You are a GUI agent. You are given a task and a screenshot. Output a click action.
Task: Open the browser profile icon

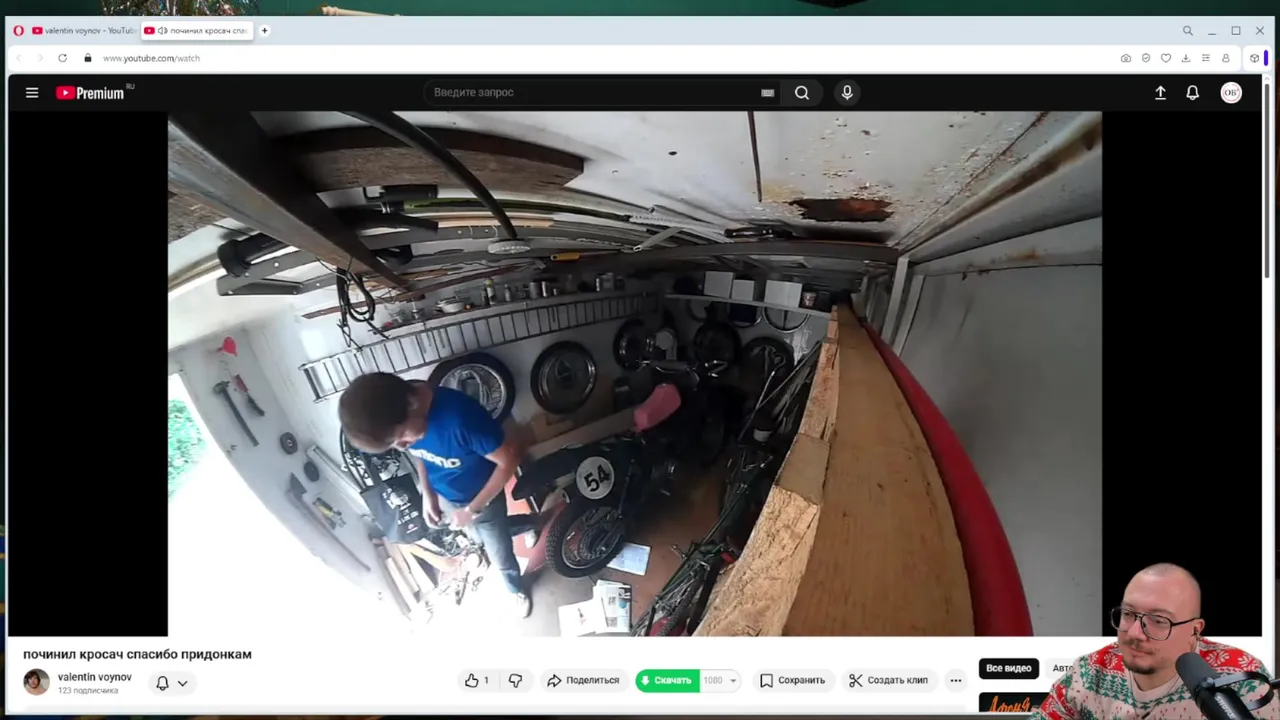[1225, 58]
